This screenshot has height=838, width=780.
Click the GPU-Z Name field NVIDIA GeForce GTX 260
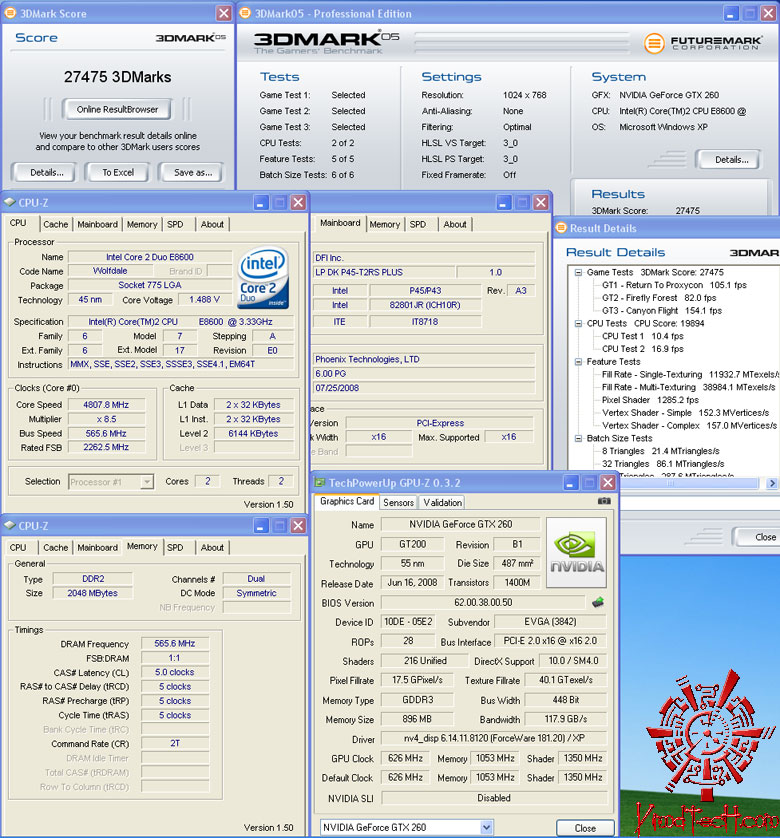pos(460,524)
